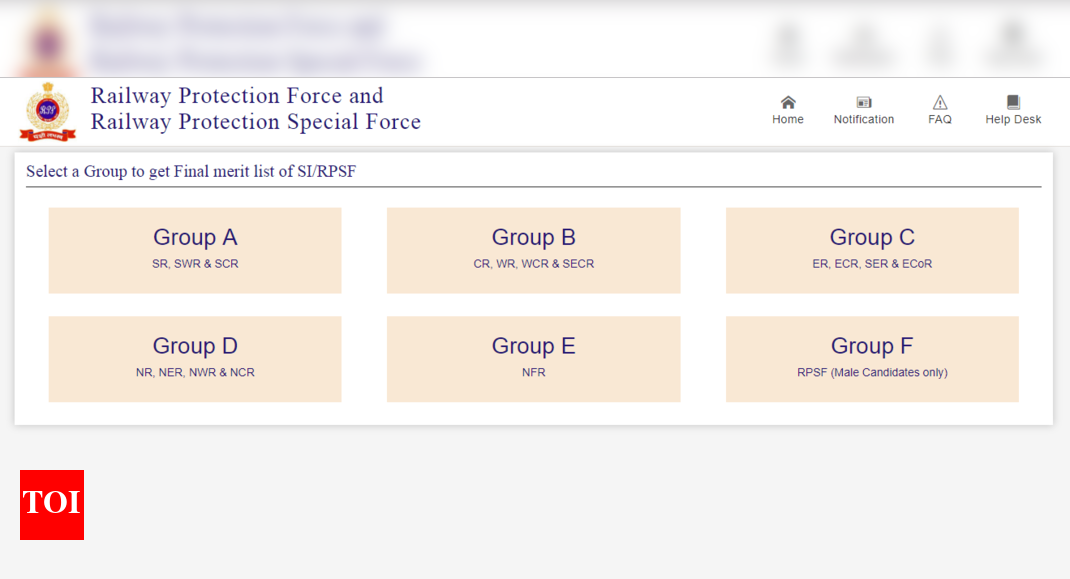Select Group F for RPSF male candidates

pyautogui.click(x=871, y=358)
